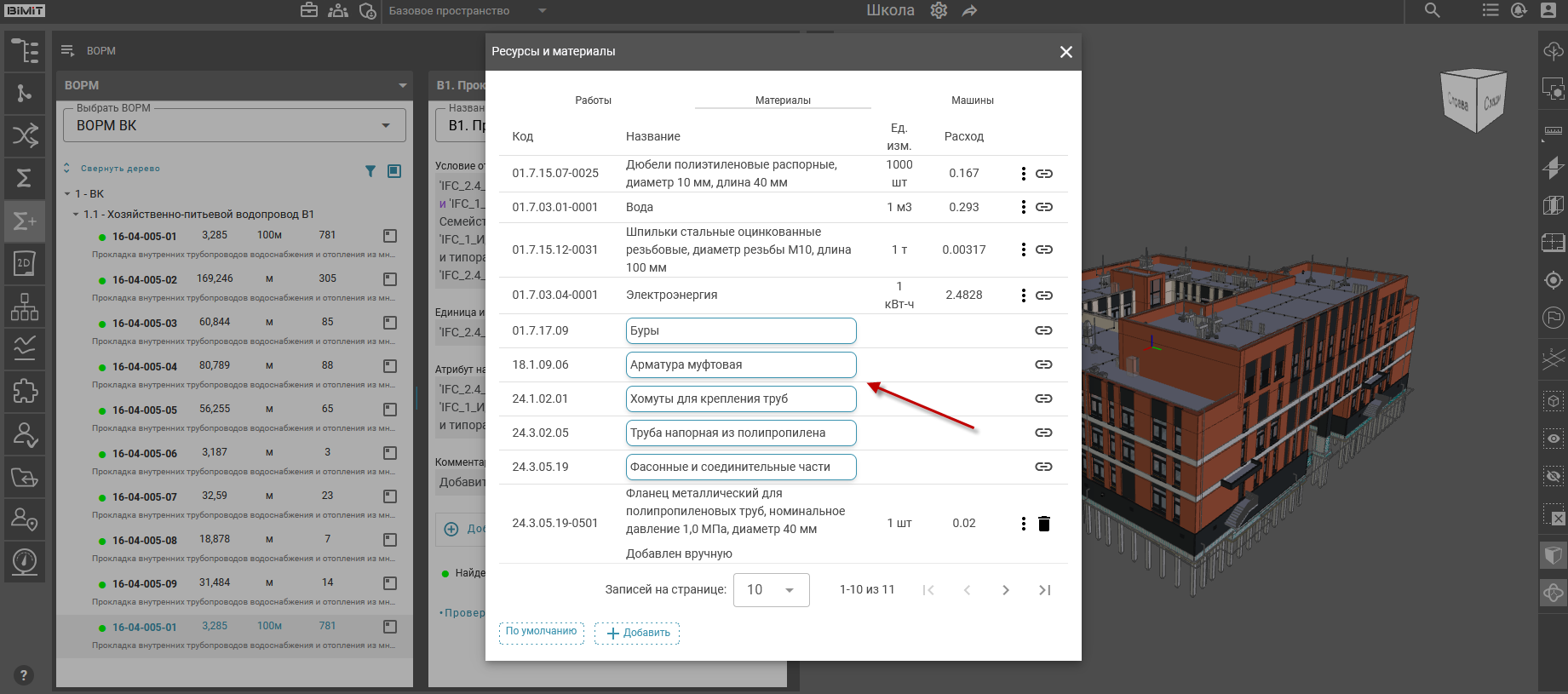
Task: Click the Добавить button
Action: tap(637, 633)
